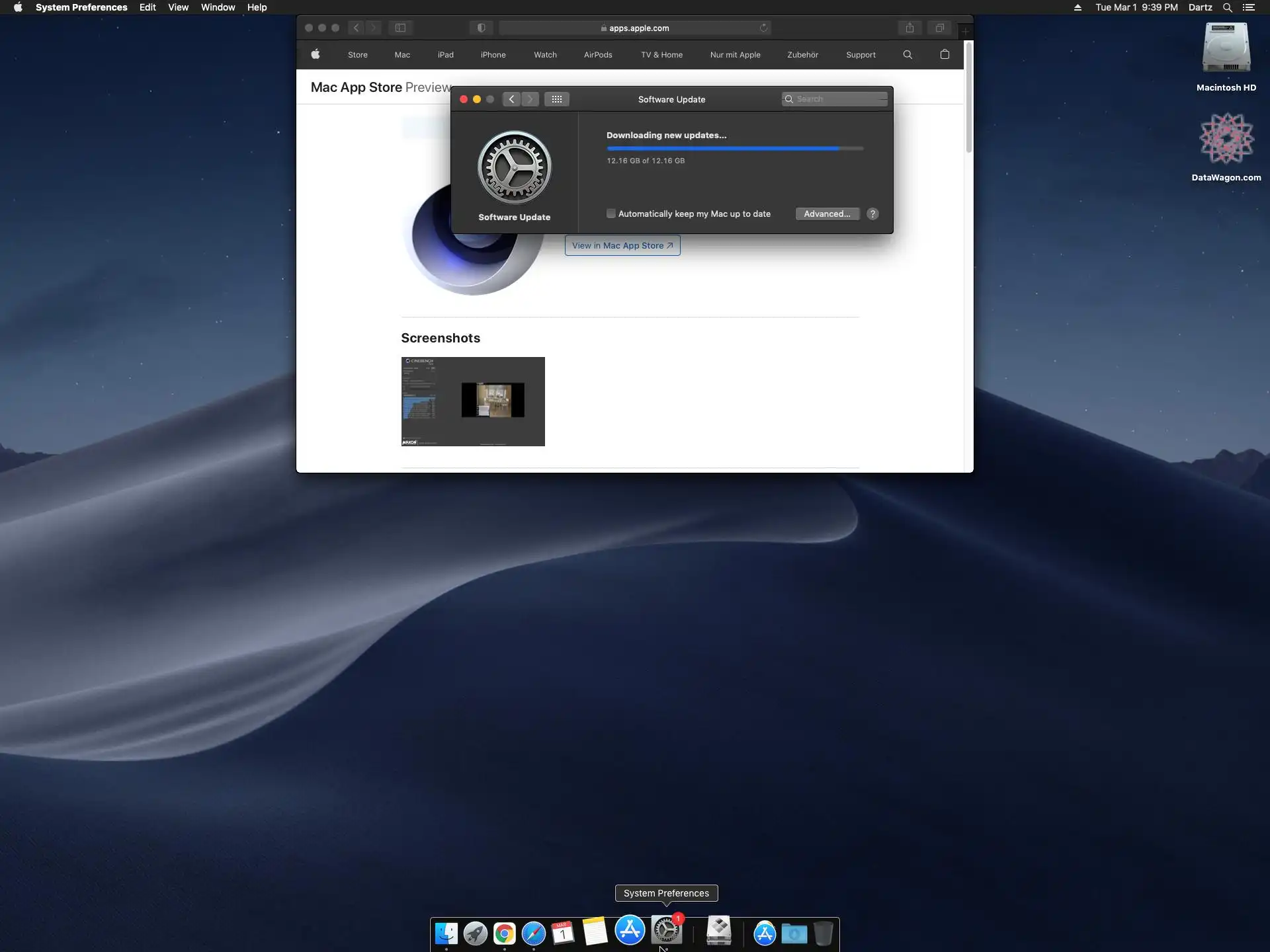Image resolution: width=1270 pixels, height=952 pixels.
Task: Click the shopping bag icon
Action: point(945,55)
